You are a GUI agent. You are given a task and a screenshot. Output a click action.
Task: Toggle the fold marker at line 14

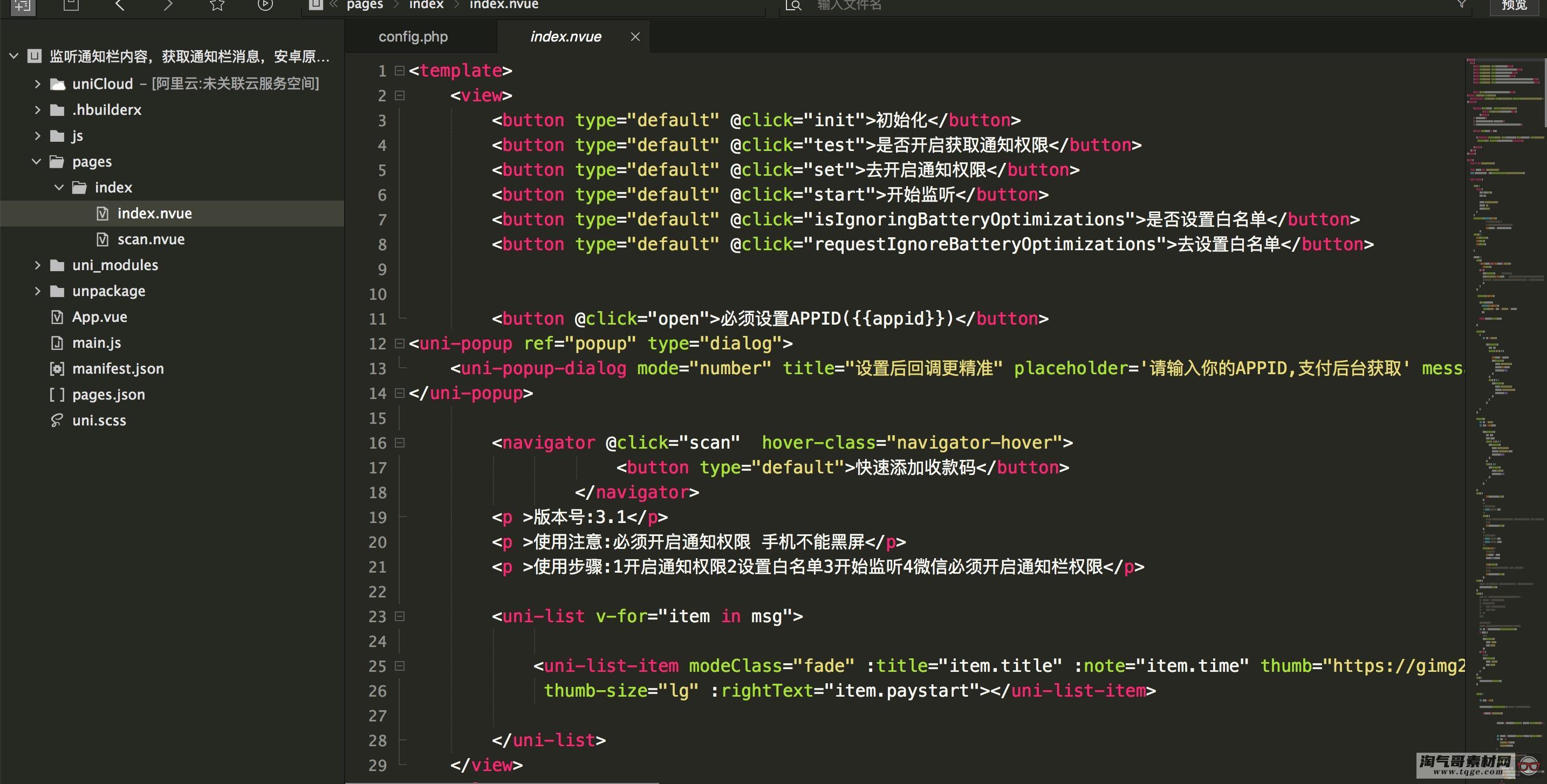400,393
